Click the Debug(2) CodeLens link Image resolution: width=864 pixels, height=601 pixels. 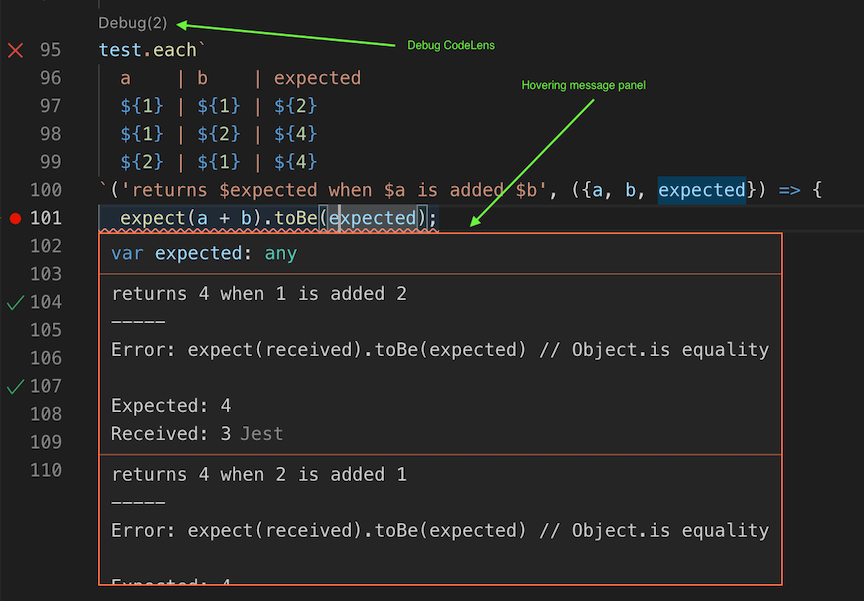[133, 23]
